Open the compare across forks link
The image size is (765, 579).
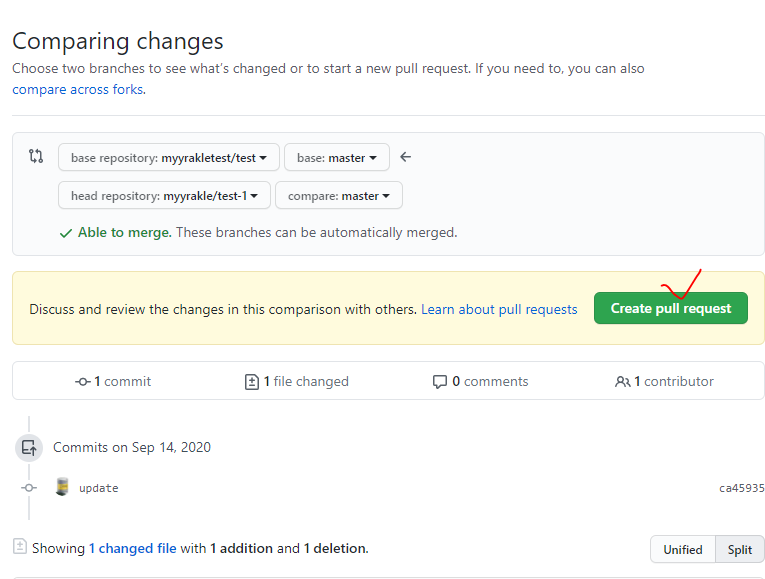[78, 89]
